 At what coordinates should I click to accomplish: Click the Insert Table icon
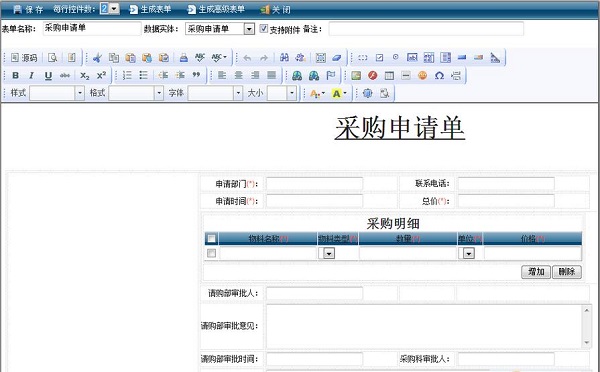click(389, 75)
